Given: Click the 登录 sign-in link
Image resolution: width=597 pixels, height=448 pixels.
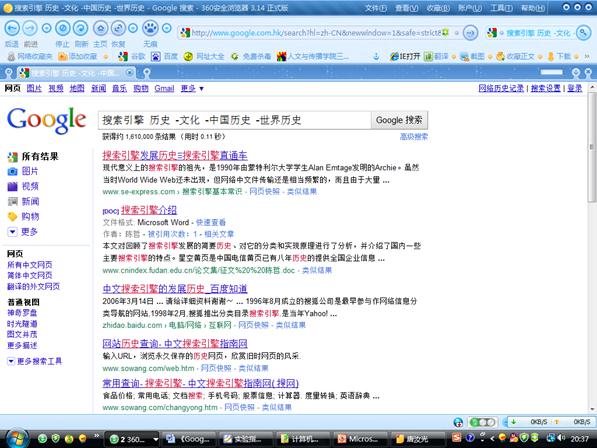Looking at the screenshot, I should tap(575, 88).
